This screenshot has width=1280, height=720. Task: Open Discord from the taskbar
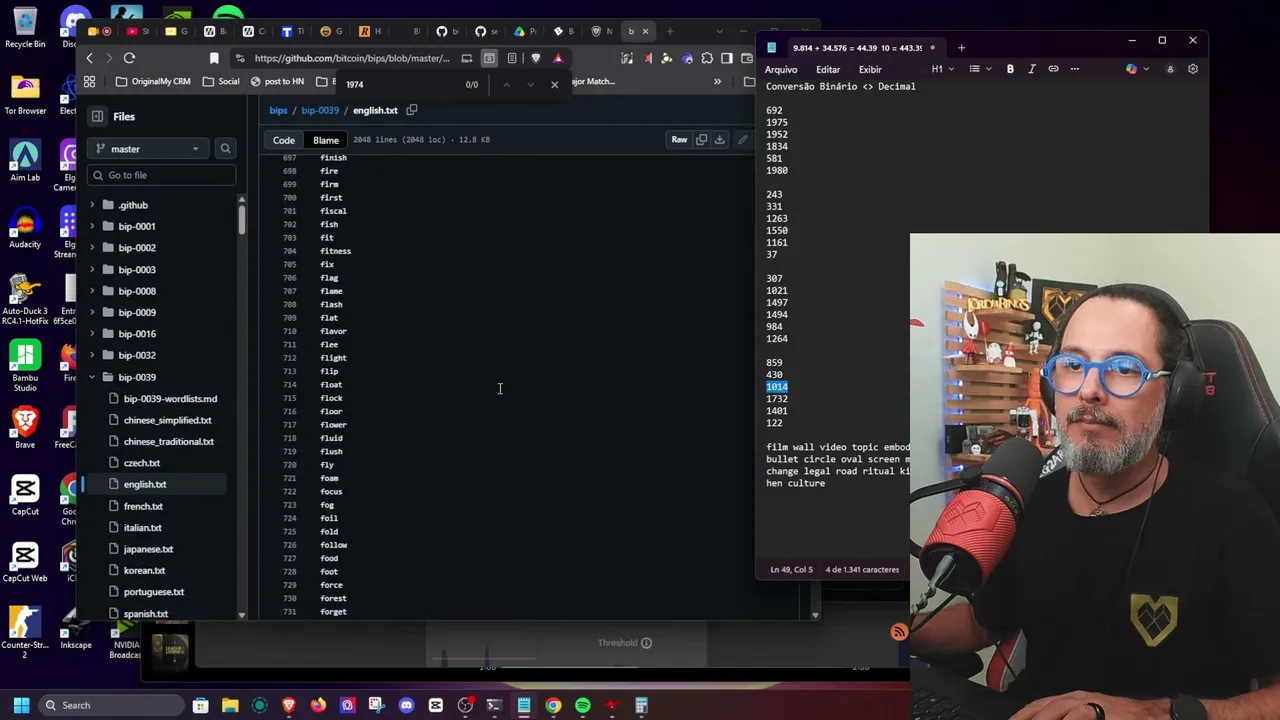point(406,705)
